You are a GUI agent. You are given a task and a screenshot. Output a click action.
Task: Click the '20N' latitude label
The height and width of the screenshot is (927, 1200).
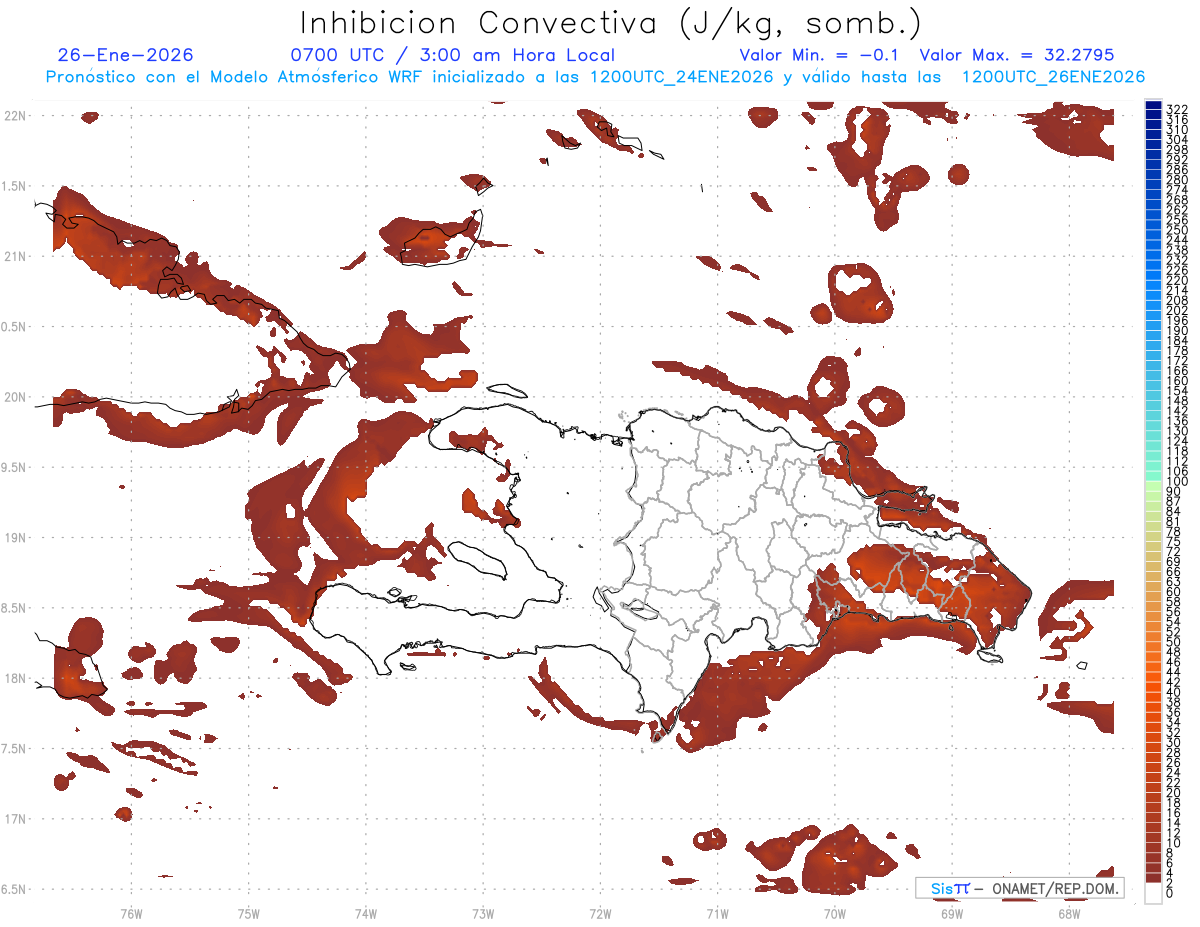[x=14, y=397]
